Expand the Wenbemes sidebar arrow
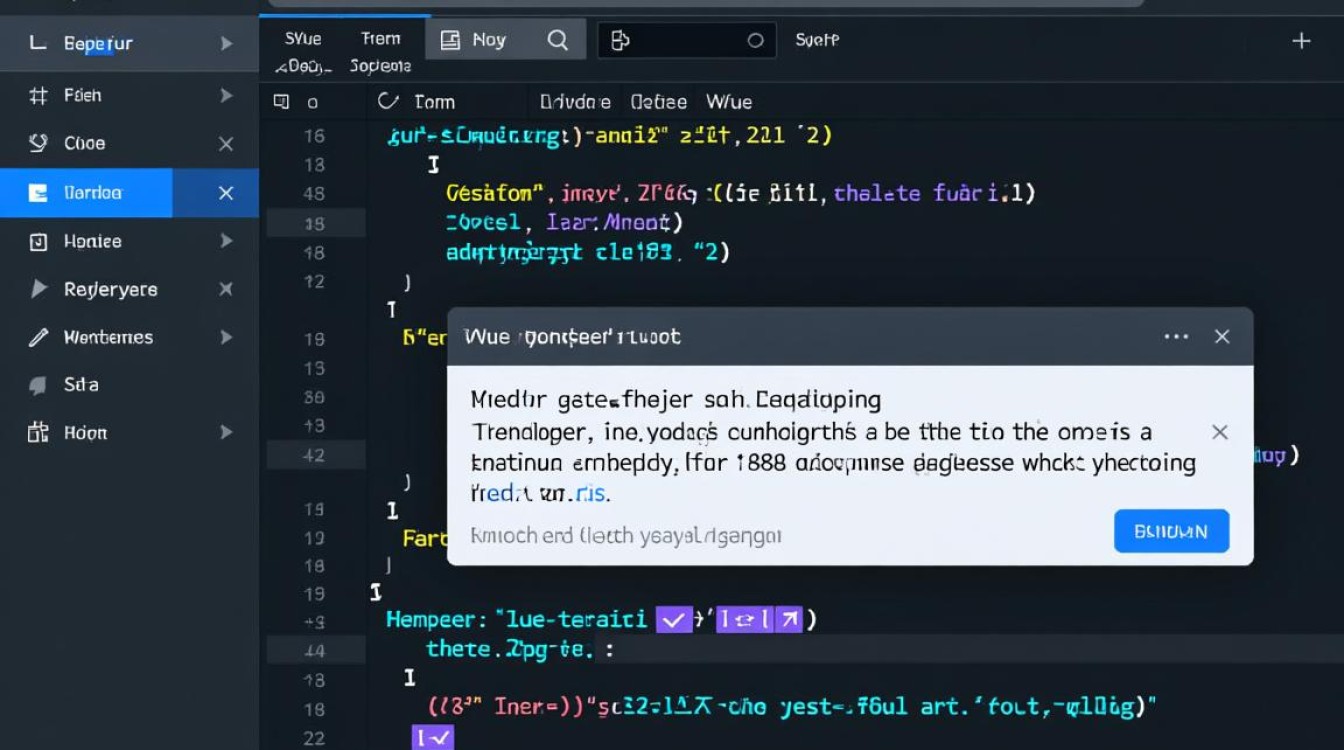Image resolution: width=1344 pixels, height=750 pixels. [226, 337]
